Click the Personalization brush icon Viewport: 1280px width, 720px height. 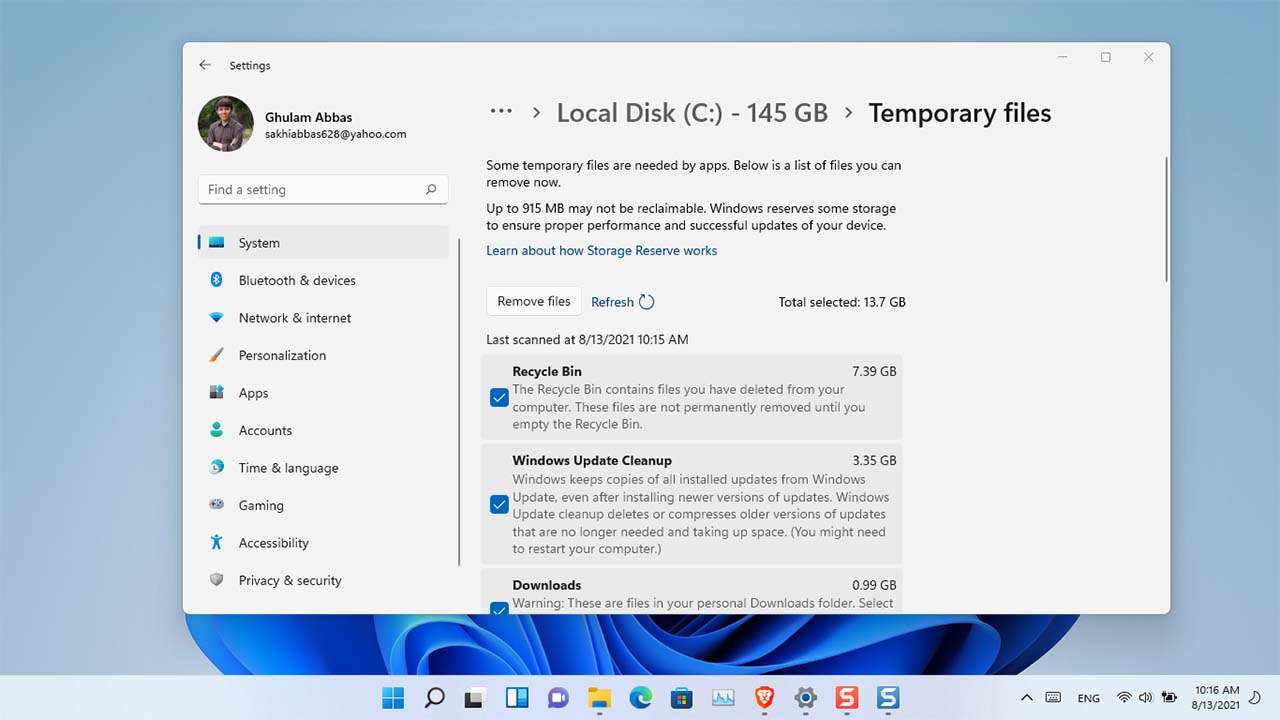[x=216, y=355]
